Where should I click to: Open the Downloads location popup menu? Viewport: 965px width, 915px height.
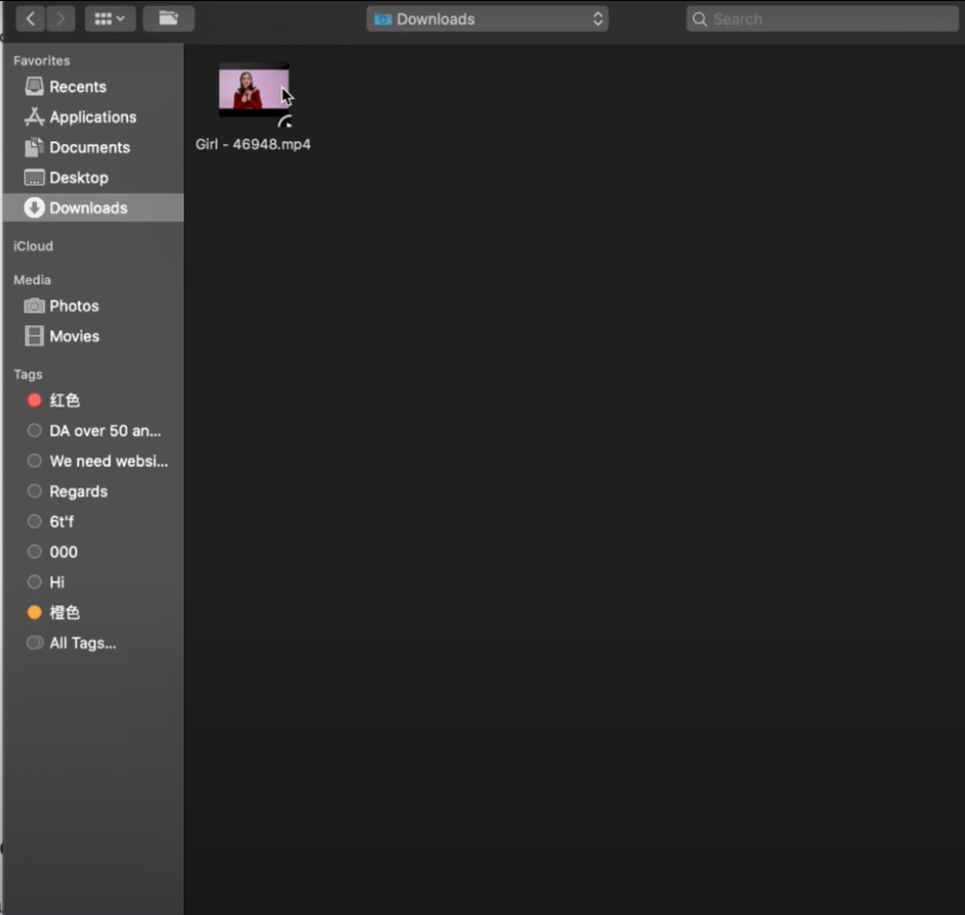click(x=487, y=19)
